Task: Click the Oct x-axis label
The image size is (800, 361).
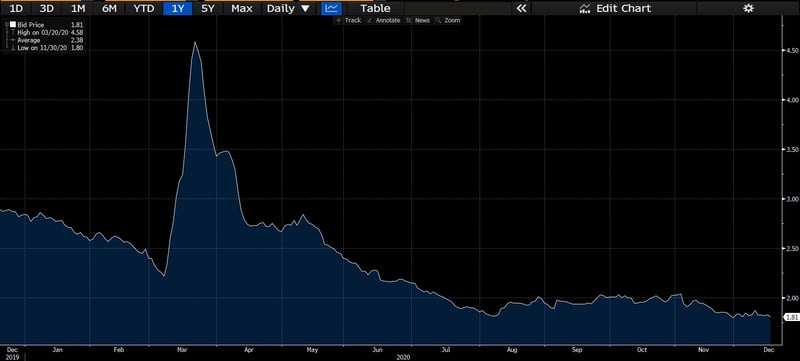Action: [x=642, y=350]
